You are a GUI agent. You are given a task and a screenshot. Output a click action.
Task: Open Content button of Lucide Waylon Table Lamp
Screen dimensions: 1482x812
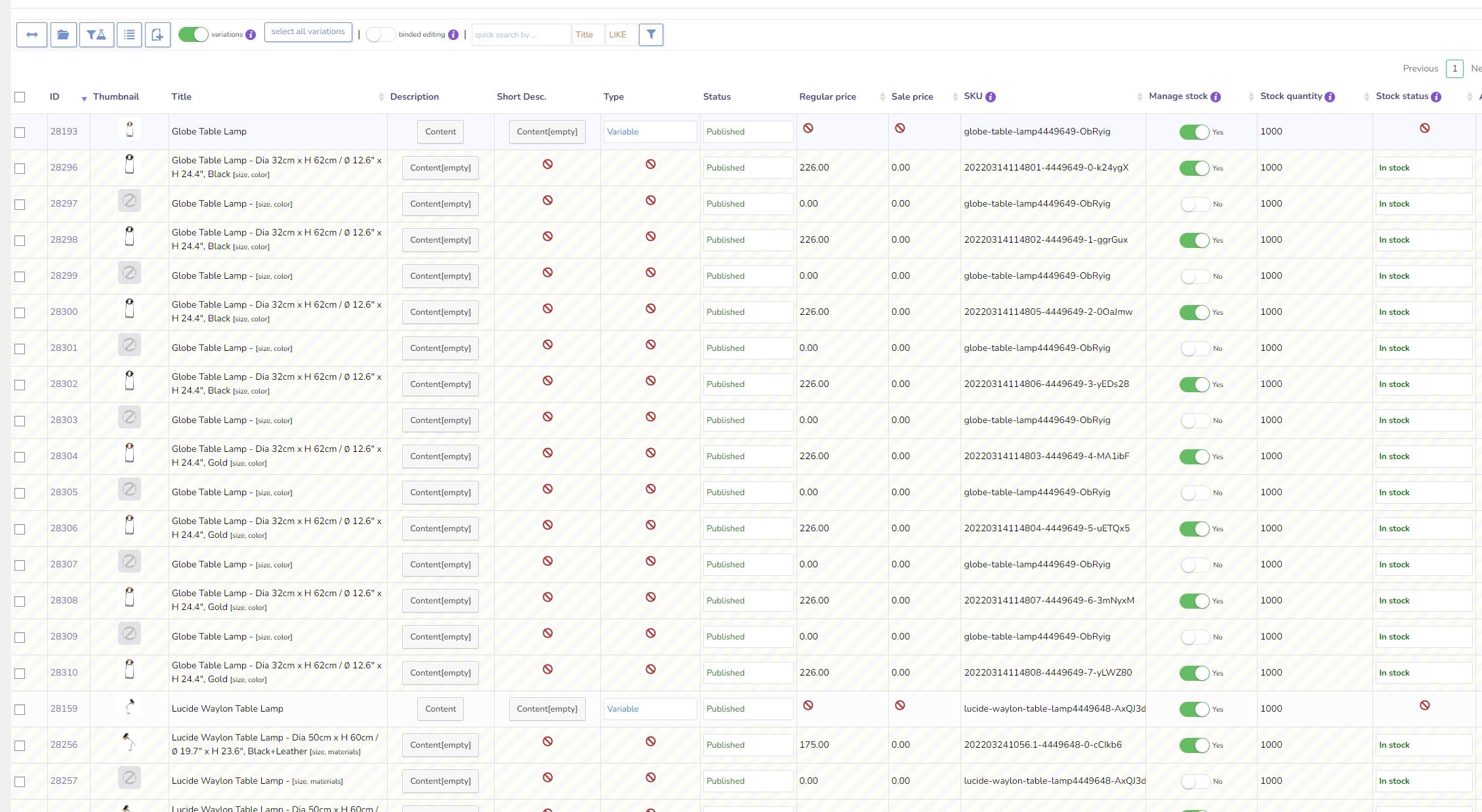point(440,709)
